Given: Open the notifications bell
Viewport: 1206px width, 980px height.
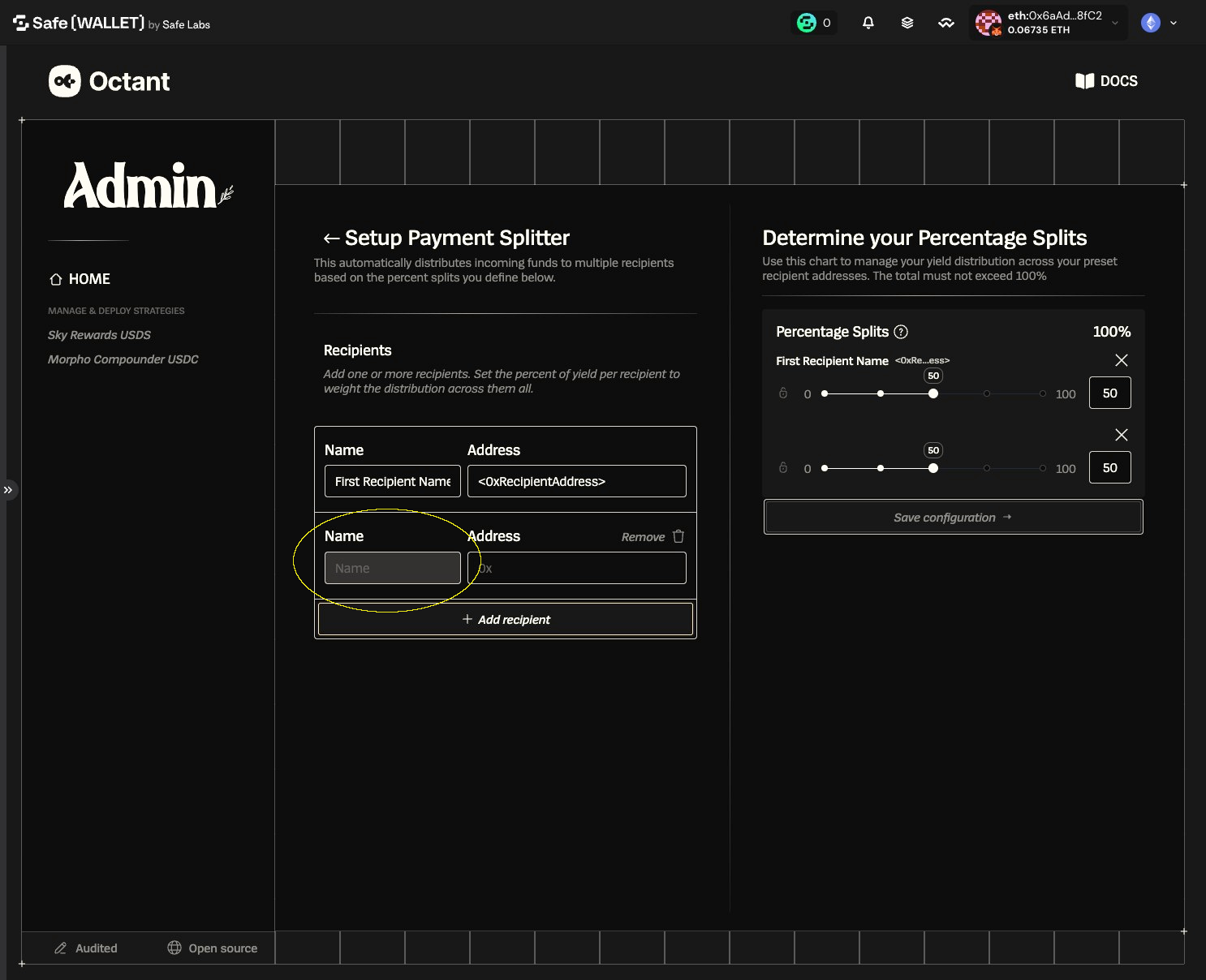Looking at the screenshot, I should pos(868,23).
